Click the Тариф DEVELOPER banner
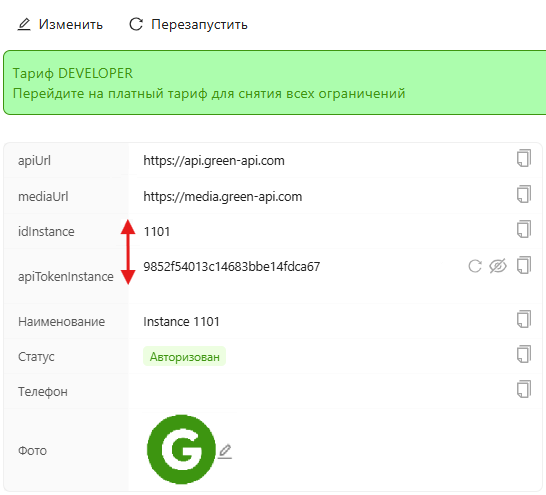 point(275,82)
